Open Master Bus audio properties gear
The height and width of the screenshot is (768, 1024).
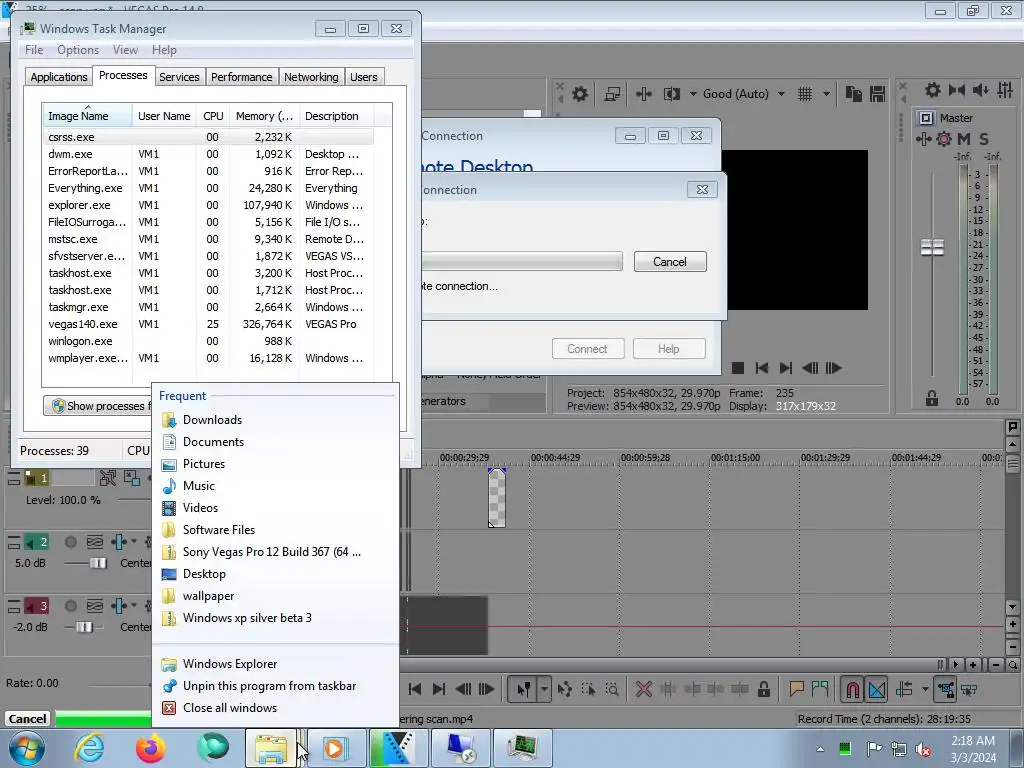pos(933,90)
